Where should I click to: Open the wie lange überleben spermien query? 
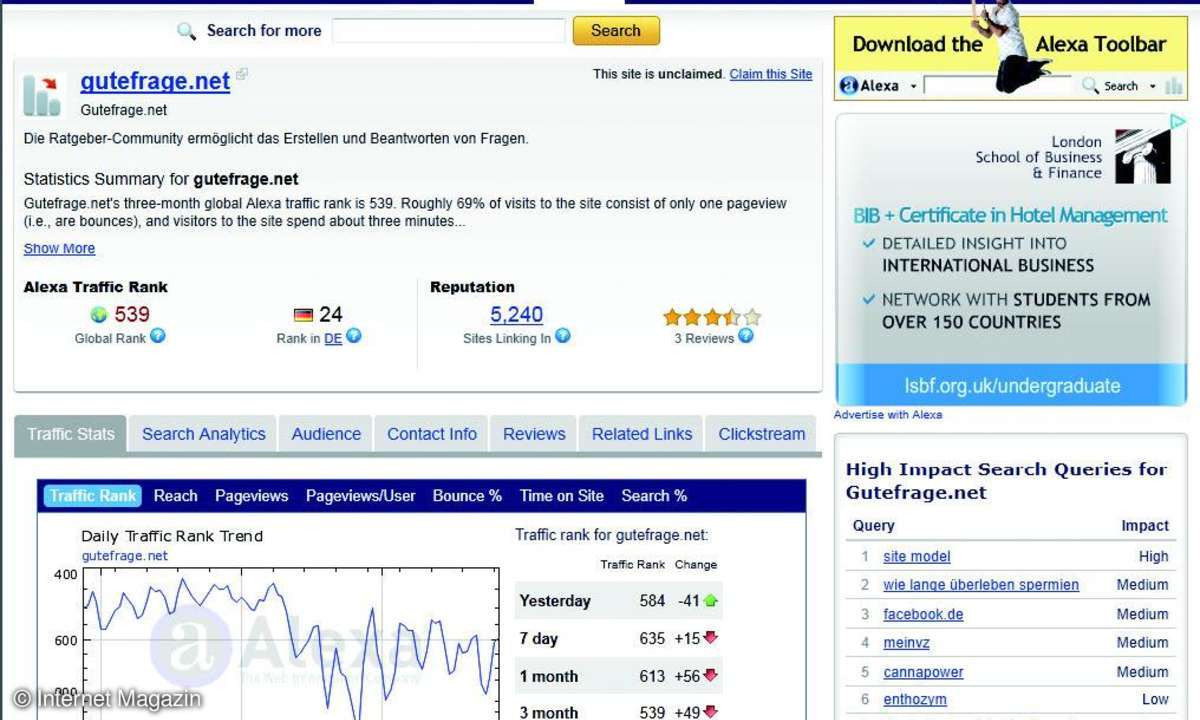pos(981,585)
